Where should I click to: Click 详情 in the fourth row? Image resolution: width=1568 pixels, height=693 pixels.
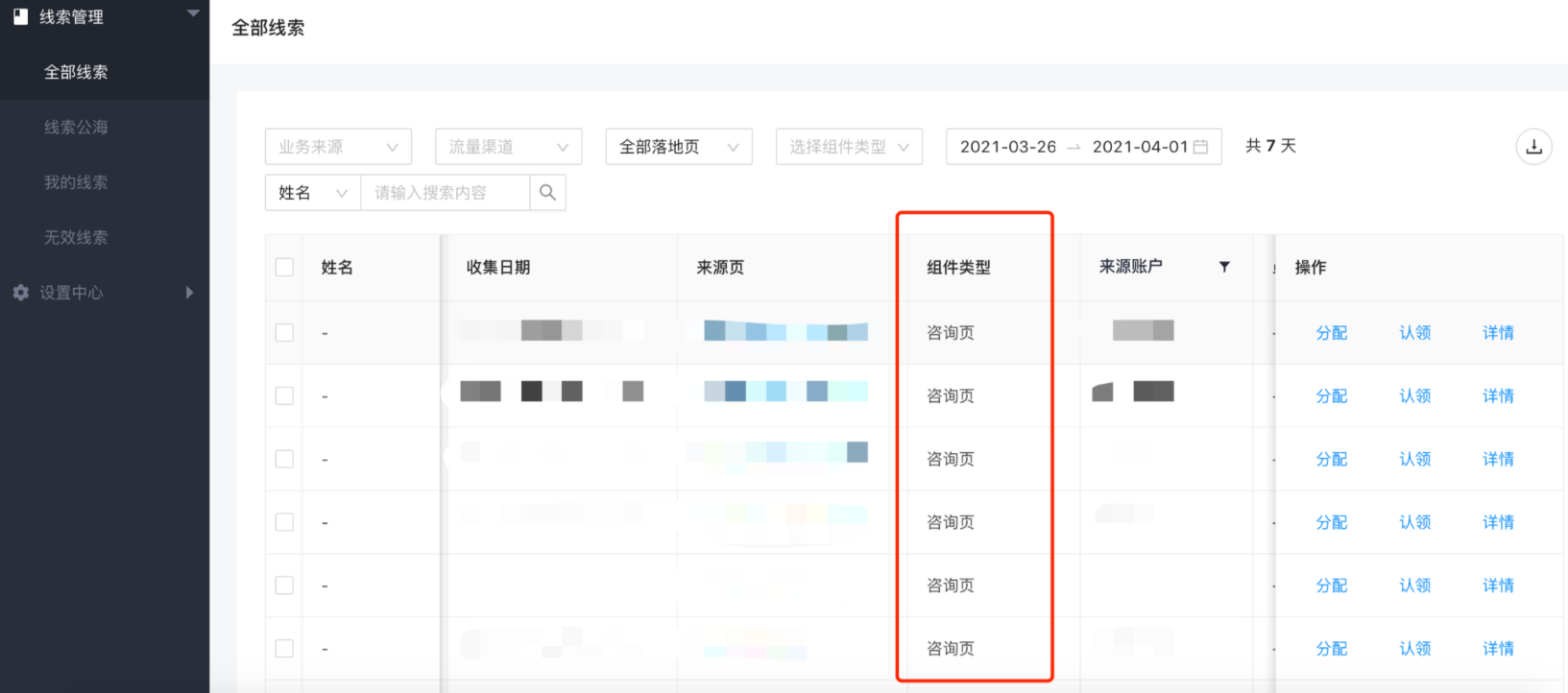(x=1498, y=523)
